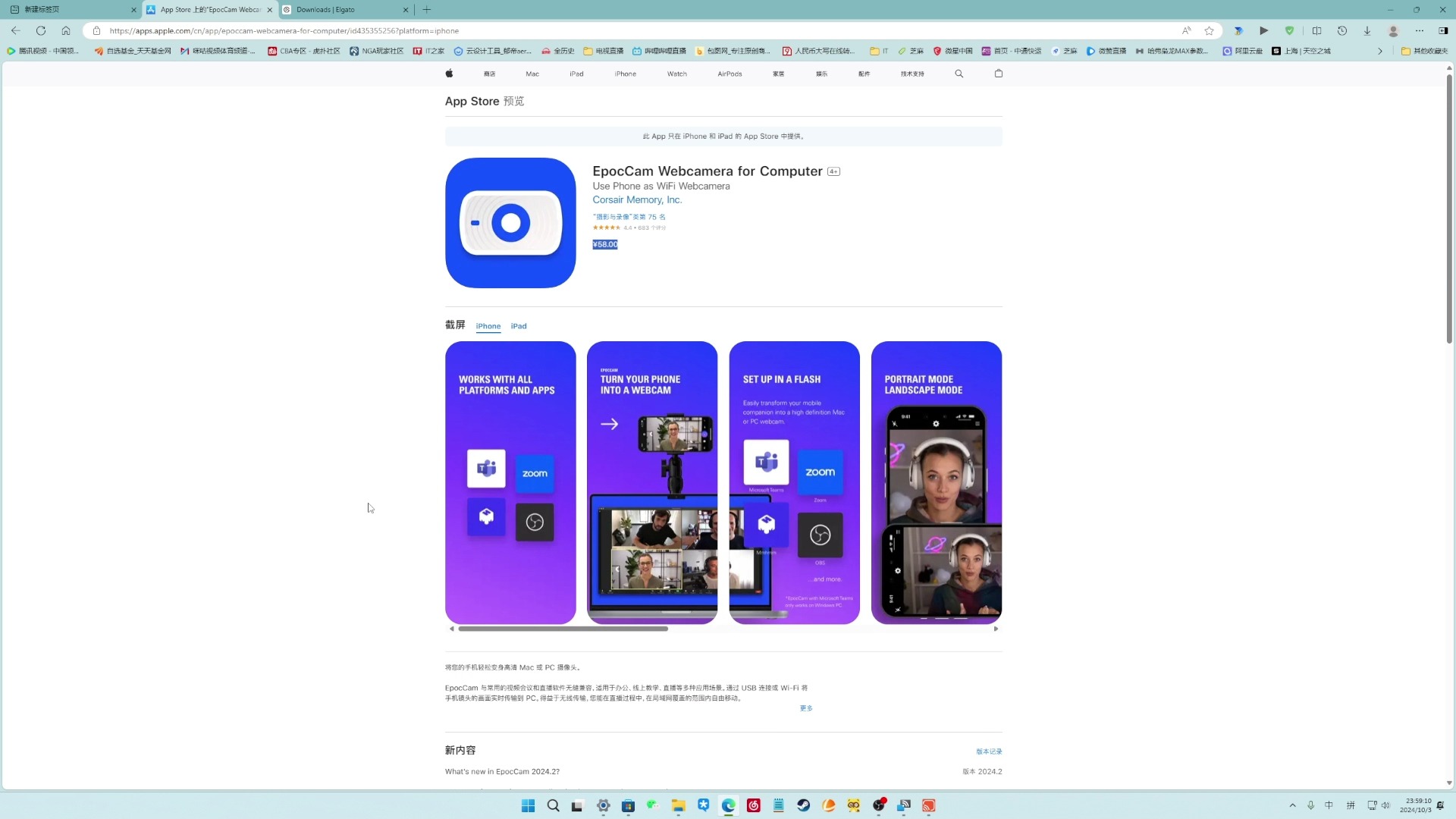Viewport: 1456px width, 819px height.
Task: Open the downloads arrow icon
Action: (1367, 30)
